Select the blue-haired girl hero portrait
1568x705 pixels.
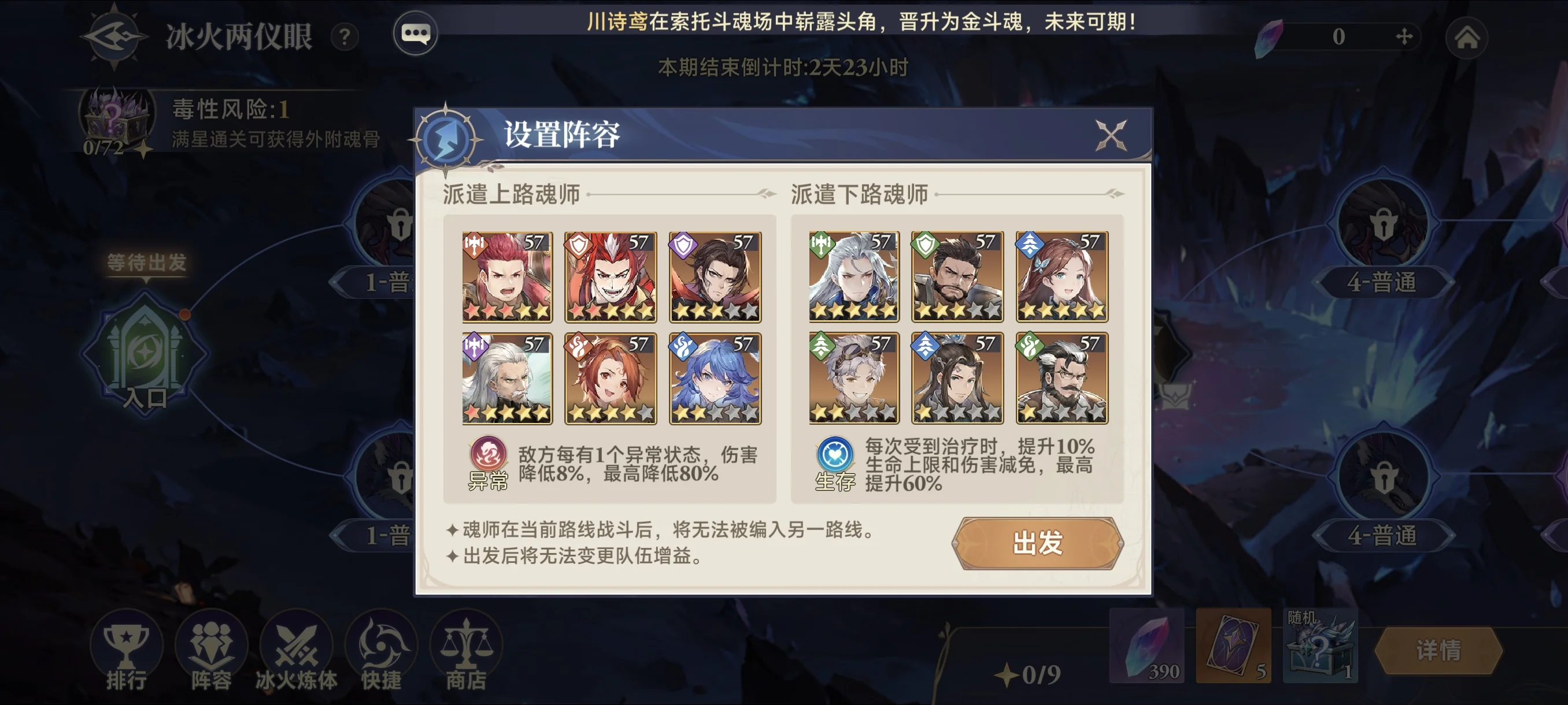[715, 378]
